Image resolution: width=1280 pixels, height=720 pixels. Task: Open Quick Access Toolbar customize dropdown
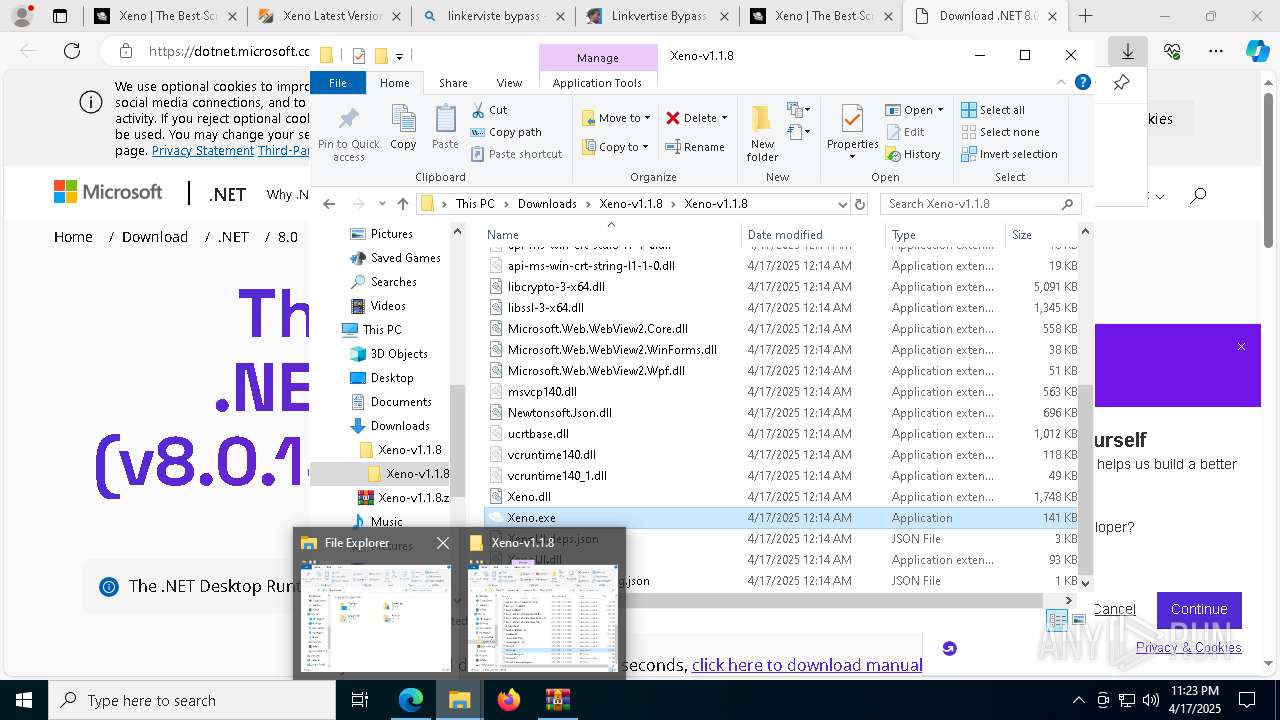[x=399, y=56]
